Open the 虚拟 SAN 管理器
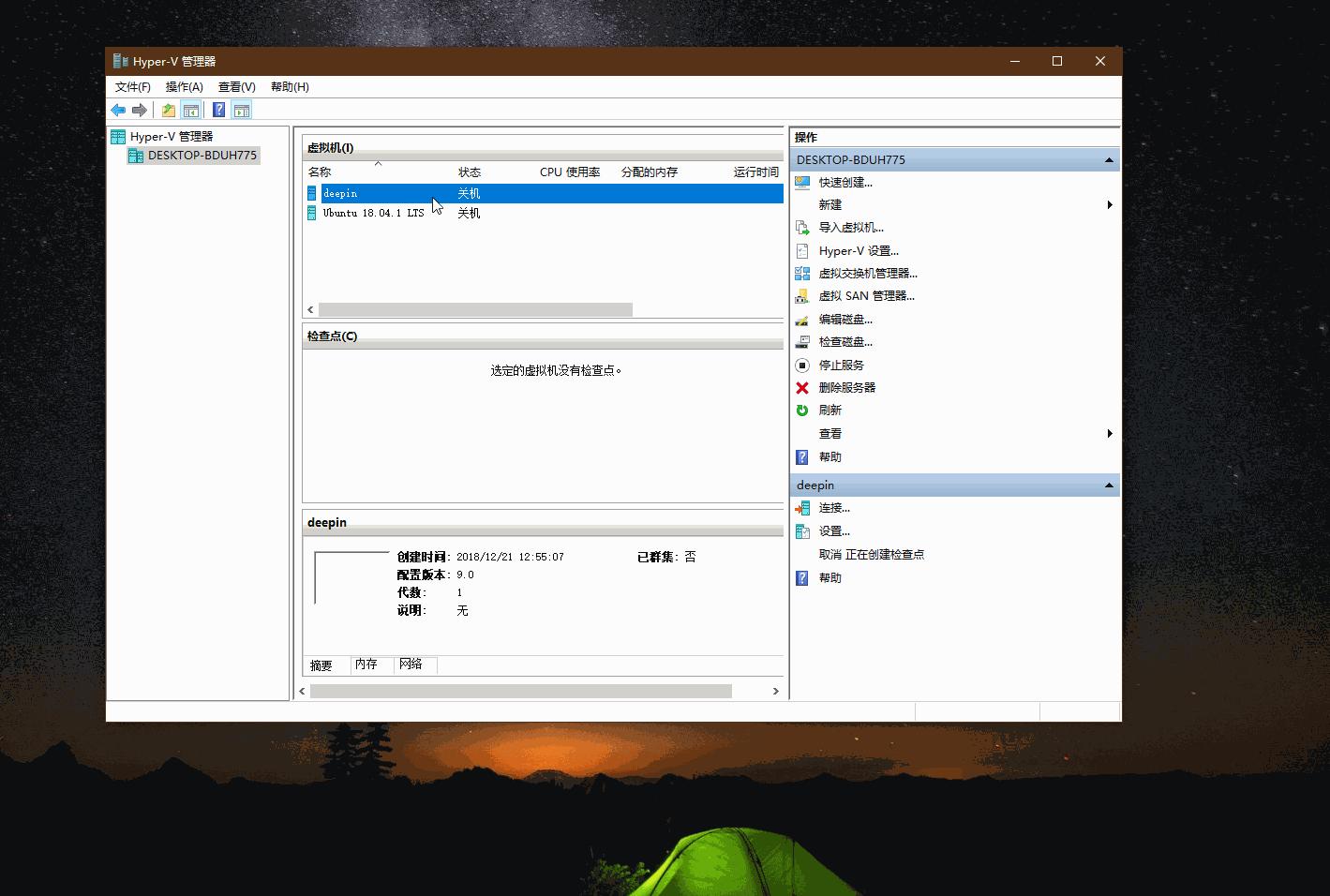This screenshot has width=1330, height=896. click(x=864, y=295)
